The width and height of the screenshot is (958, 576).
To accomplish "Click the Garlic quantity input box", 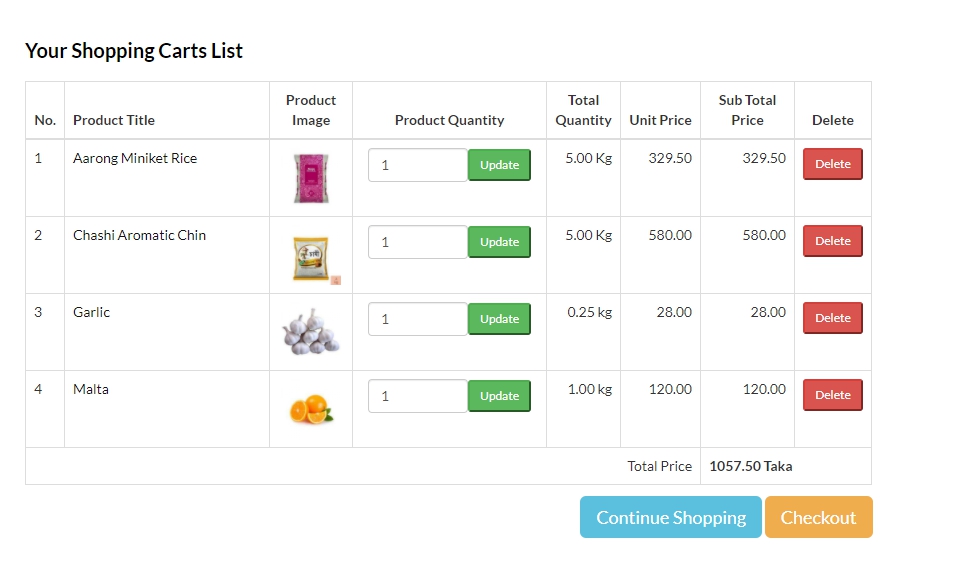I will pos(418,319).
